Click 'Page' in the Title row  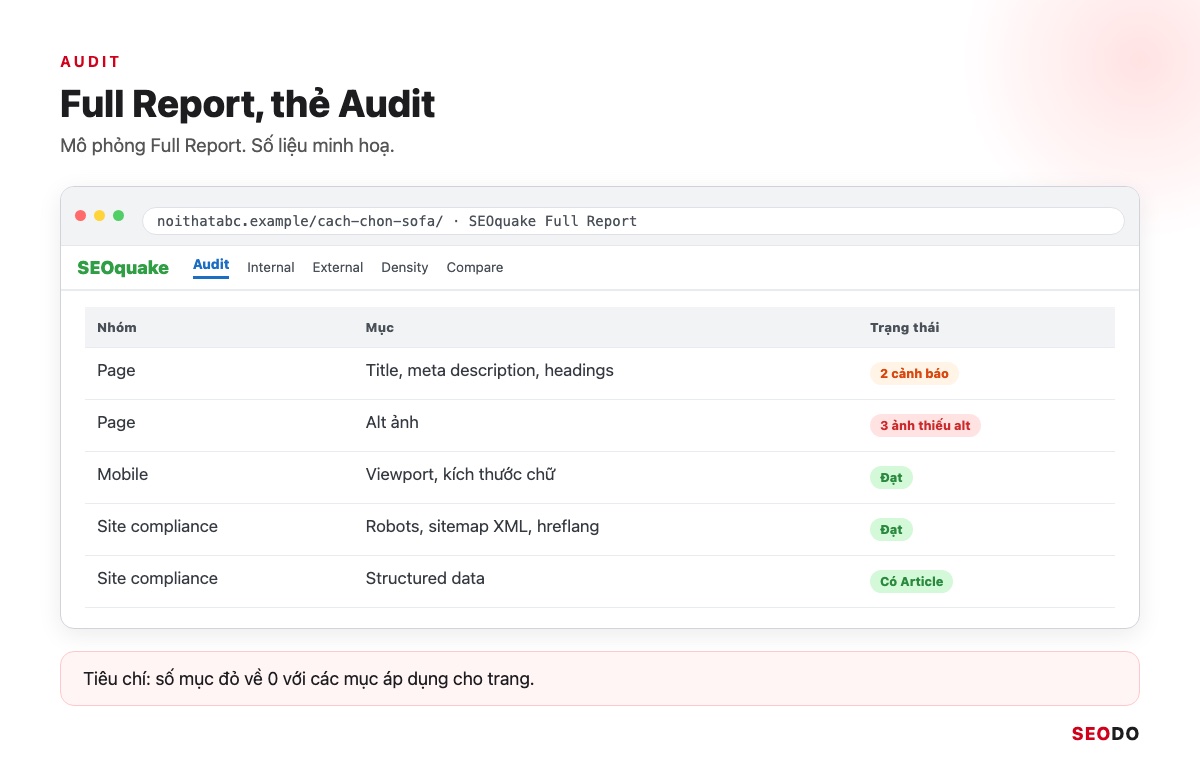click(116, 370)
